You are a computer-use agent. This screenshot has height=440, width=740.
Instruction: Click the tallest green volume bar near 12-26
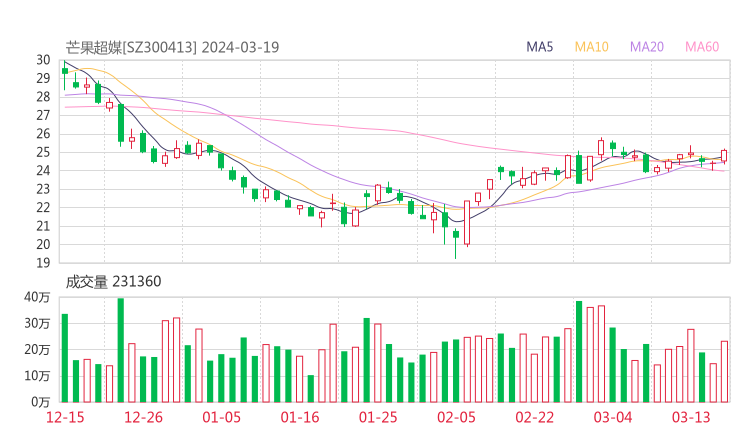(121, 350)
